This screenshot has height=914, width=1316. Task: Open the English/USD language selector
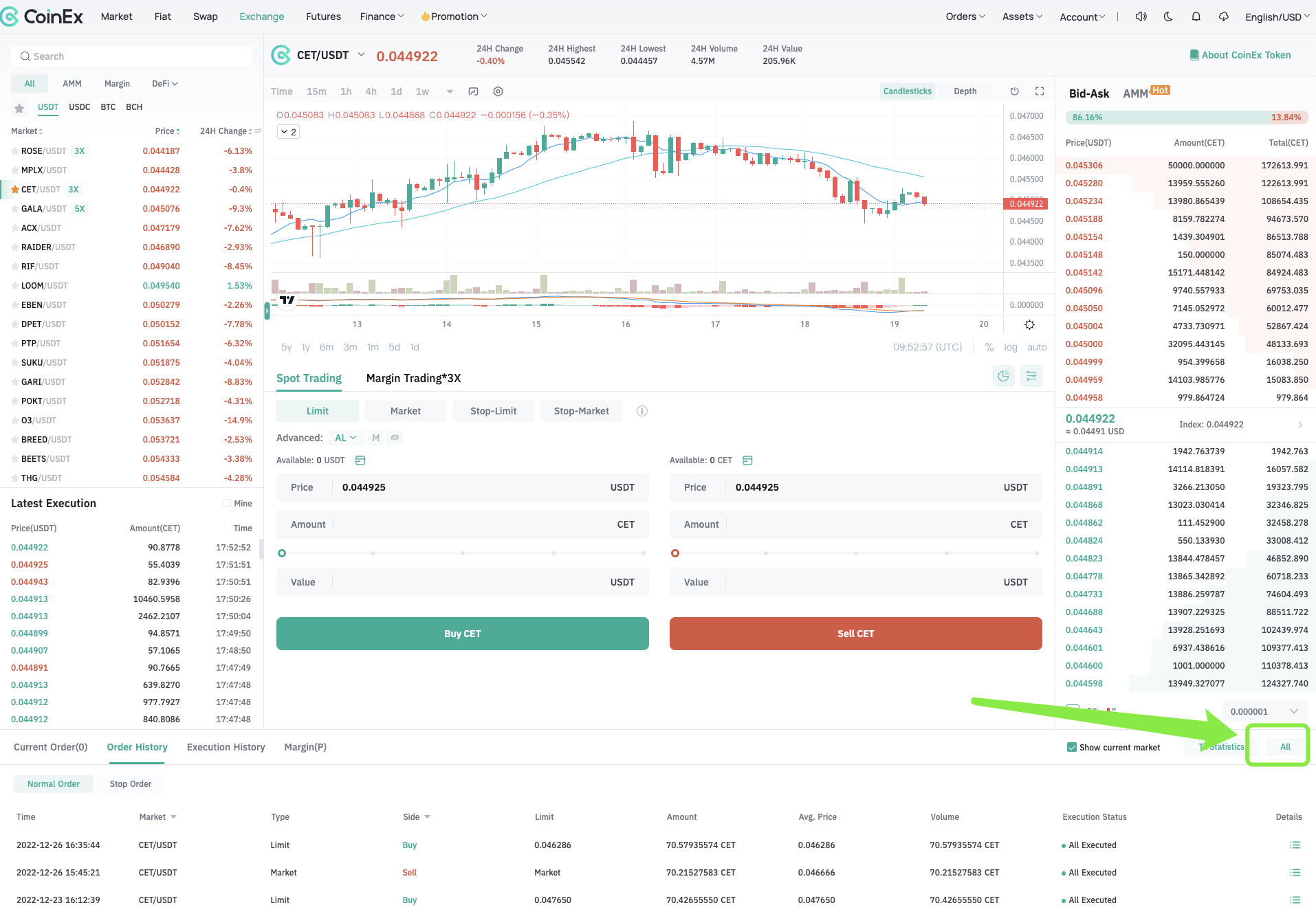(1277, 17)
